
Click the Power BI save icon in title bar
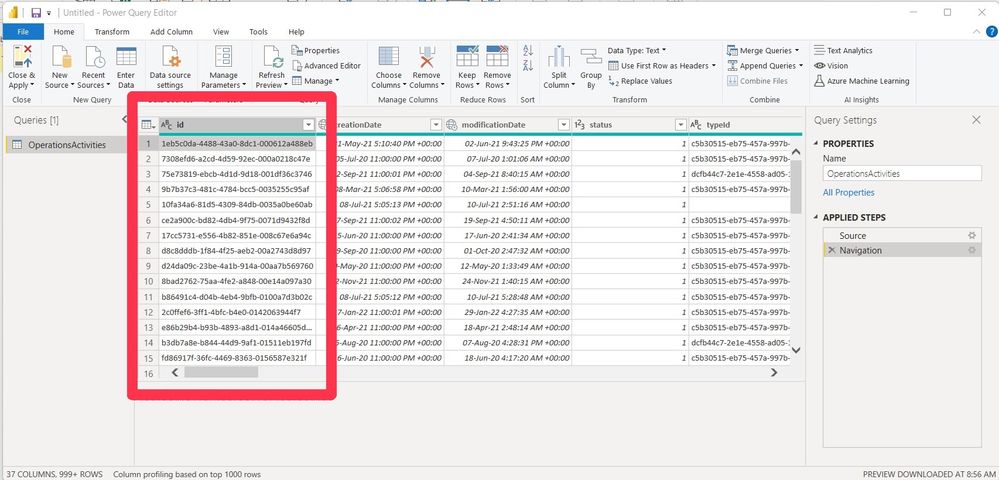[x=36, y=13]
